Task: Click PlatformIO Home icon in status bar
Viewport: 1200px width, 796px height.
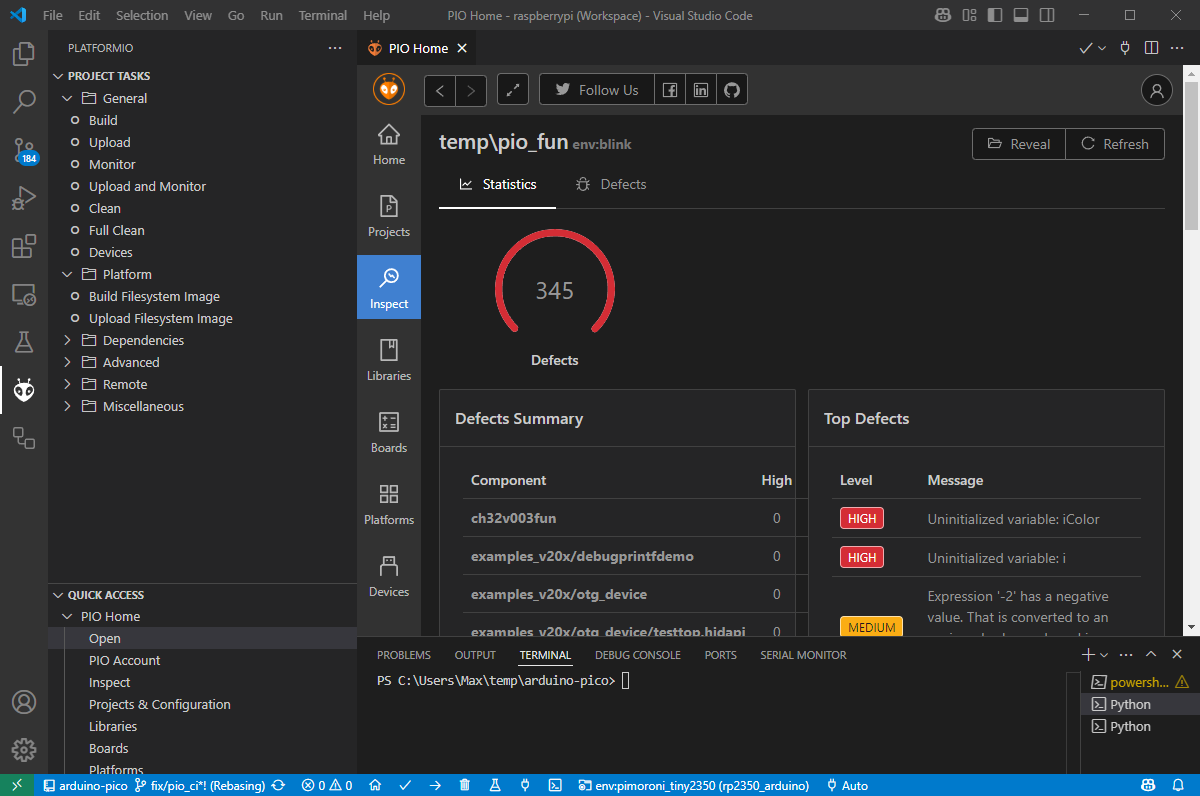Action: tap(375, 786)
